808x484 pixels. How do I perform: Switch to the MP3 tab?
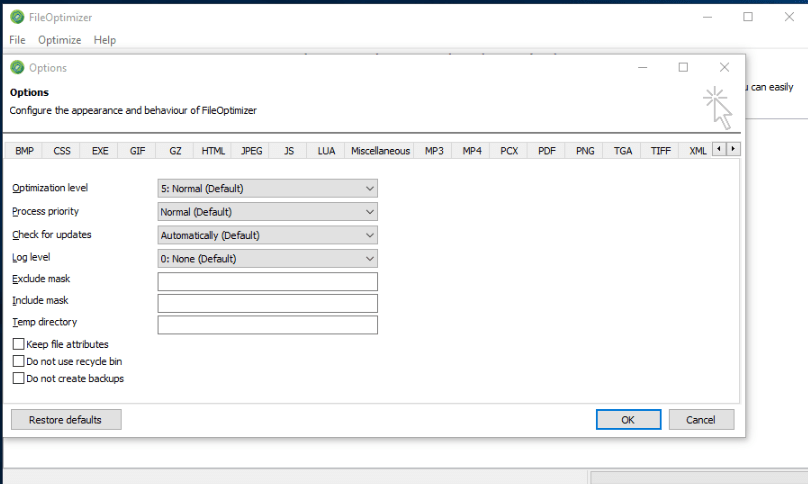(434, 151)
